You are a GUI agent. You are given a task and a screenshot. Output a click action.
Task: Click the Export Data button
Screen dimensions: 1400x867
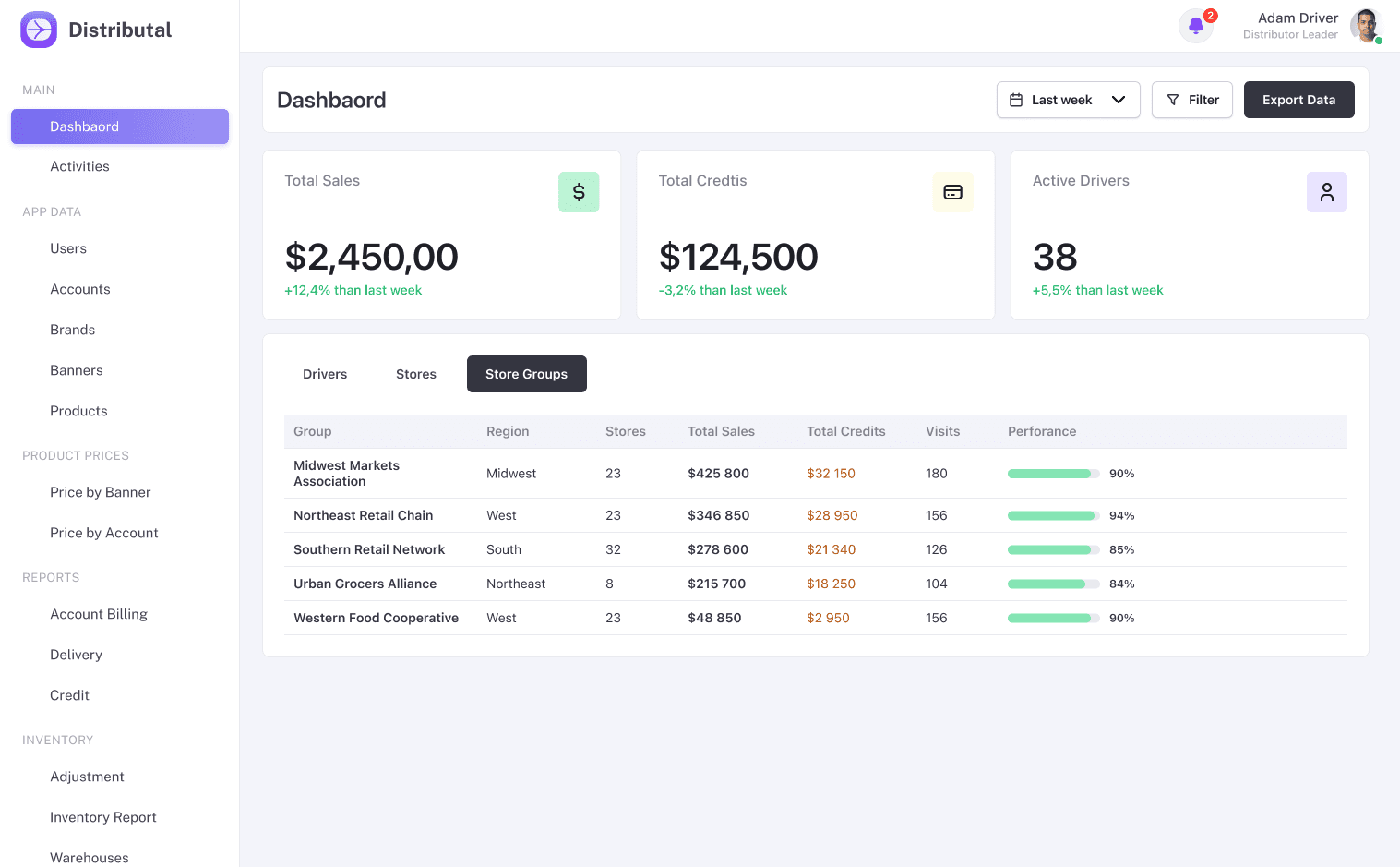click(x=1298, y=99)
